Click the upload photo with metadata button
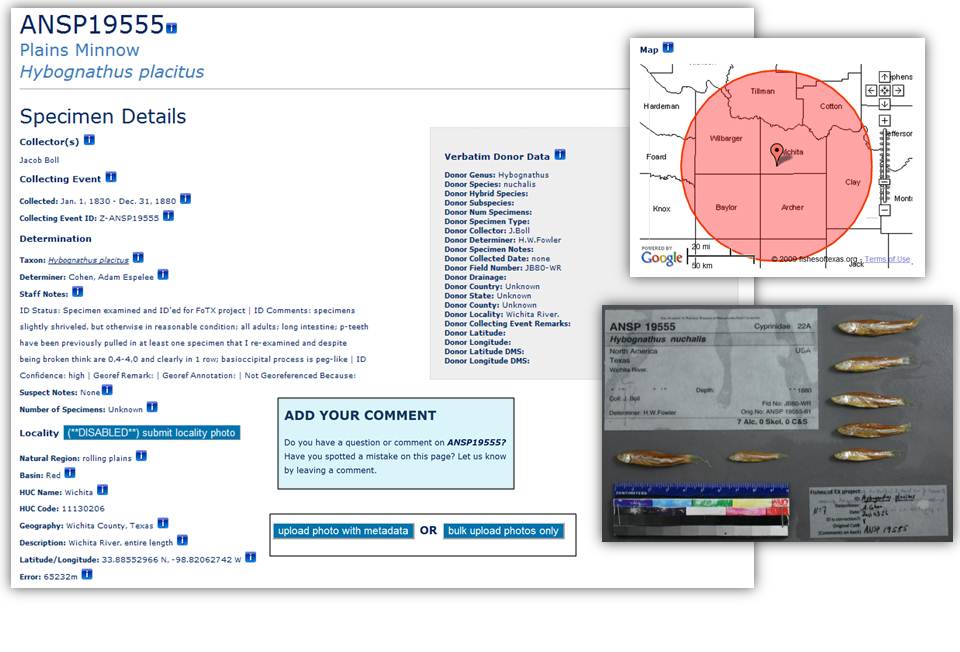 (343, 530)
